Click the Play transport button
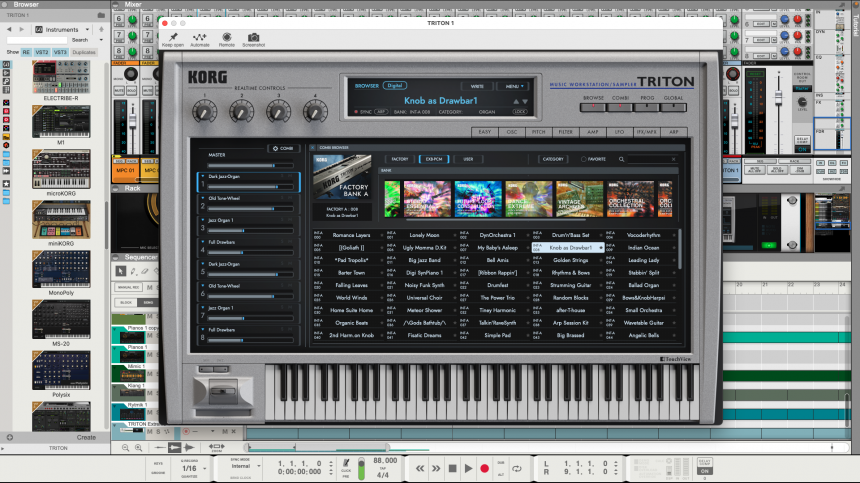860x483 pixels. tap(468, 469)
